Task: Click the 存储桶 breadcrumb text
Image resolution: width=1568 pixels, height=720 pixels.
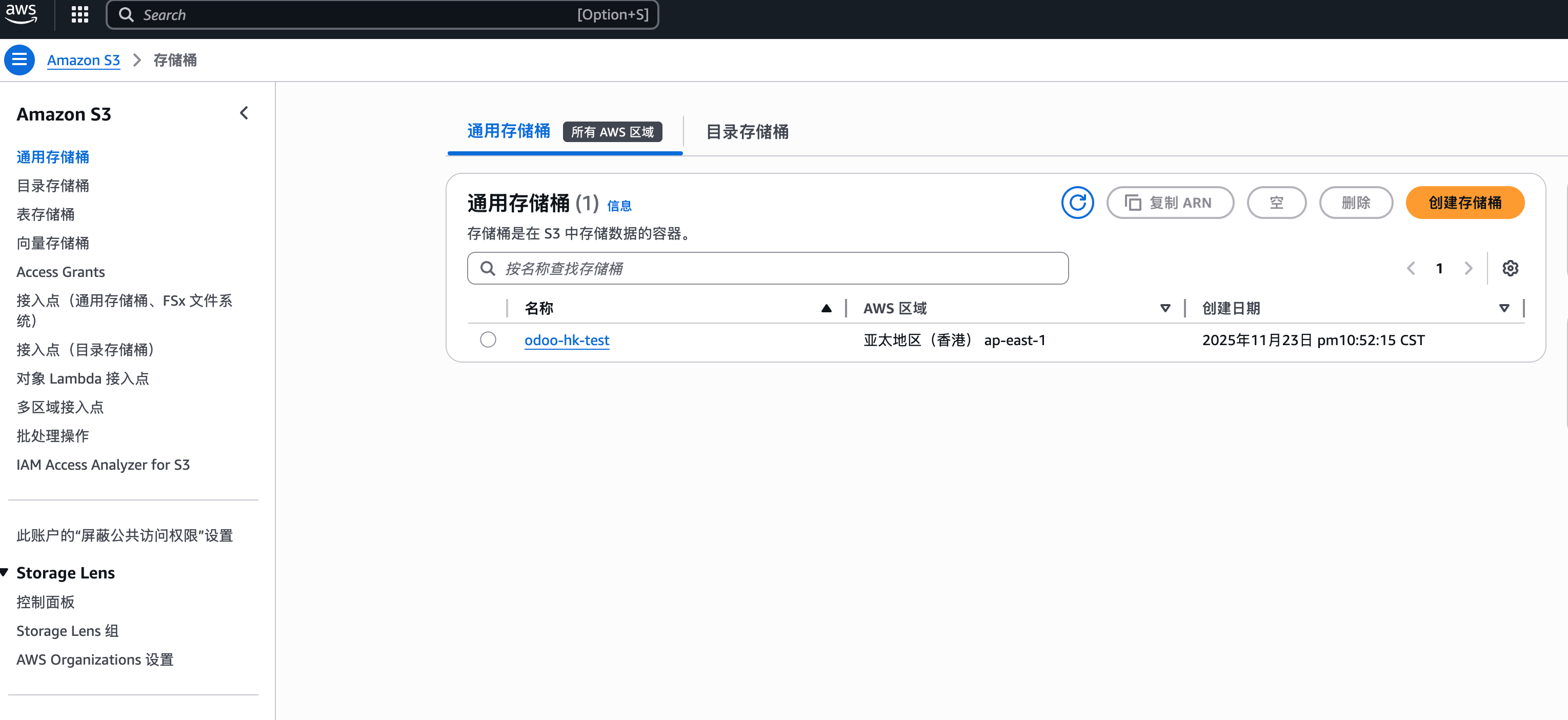Action: (175, 60)
